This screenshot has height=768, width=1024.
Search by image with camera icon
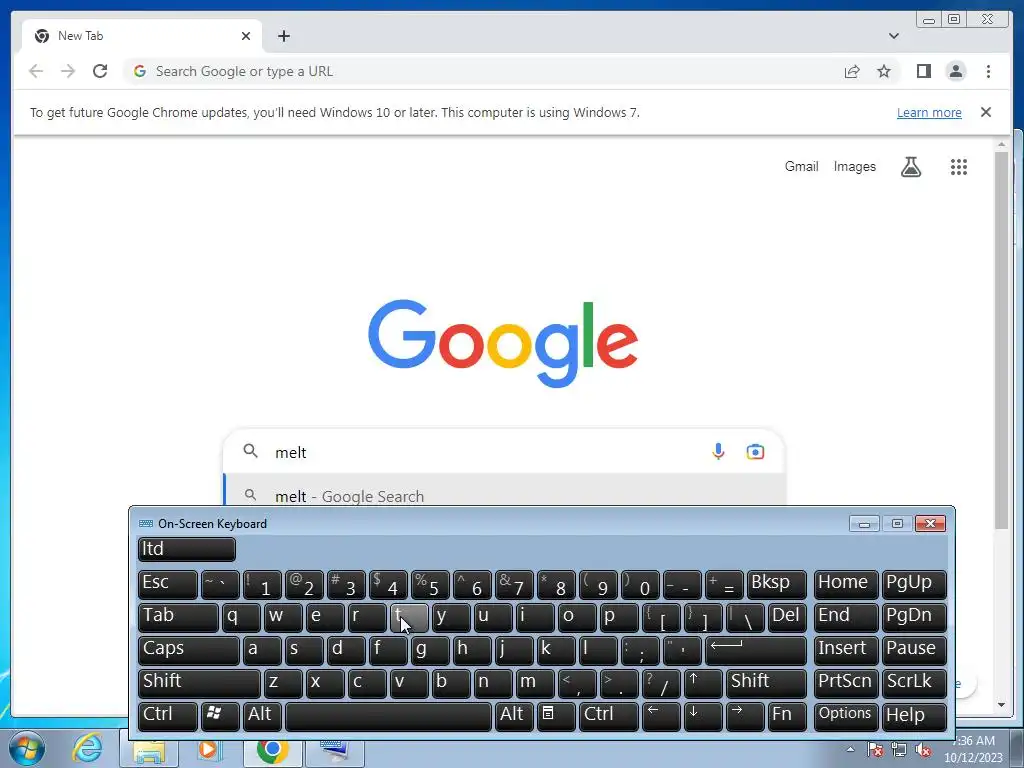tap(755, 452)
